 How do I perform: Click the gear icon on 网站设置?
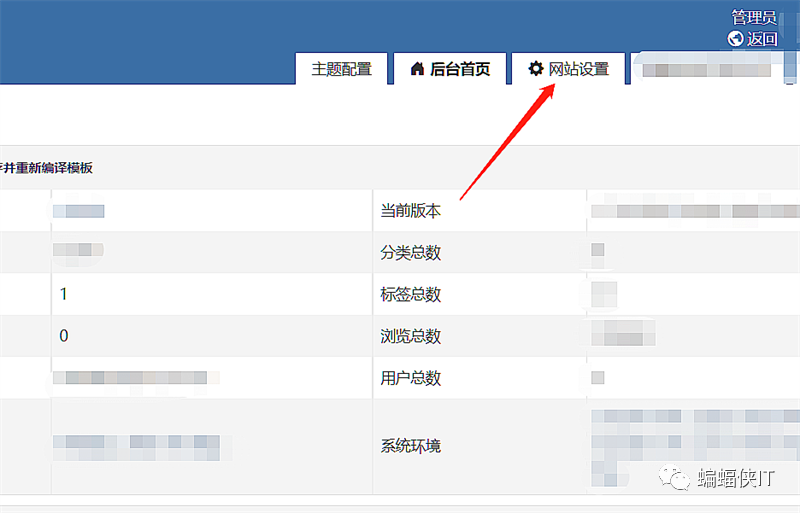[x=536, y=68]
